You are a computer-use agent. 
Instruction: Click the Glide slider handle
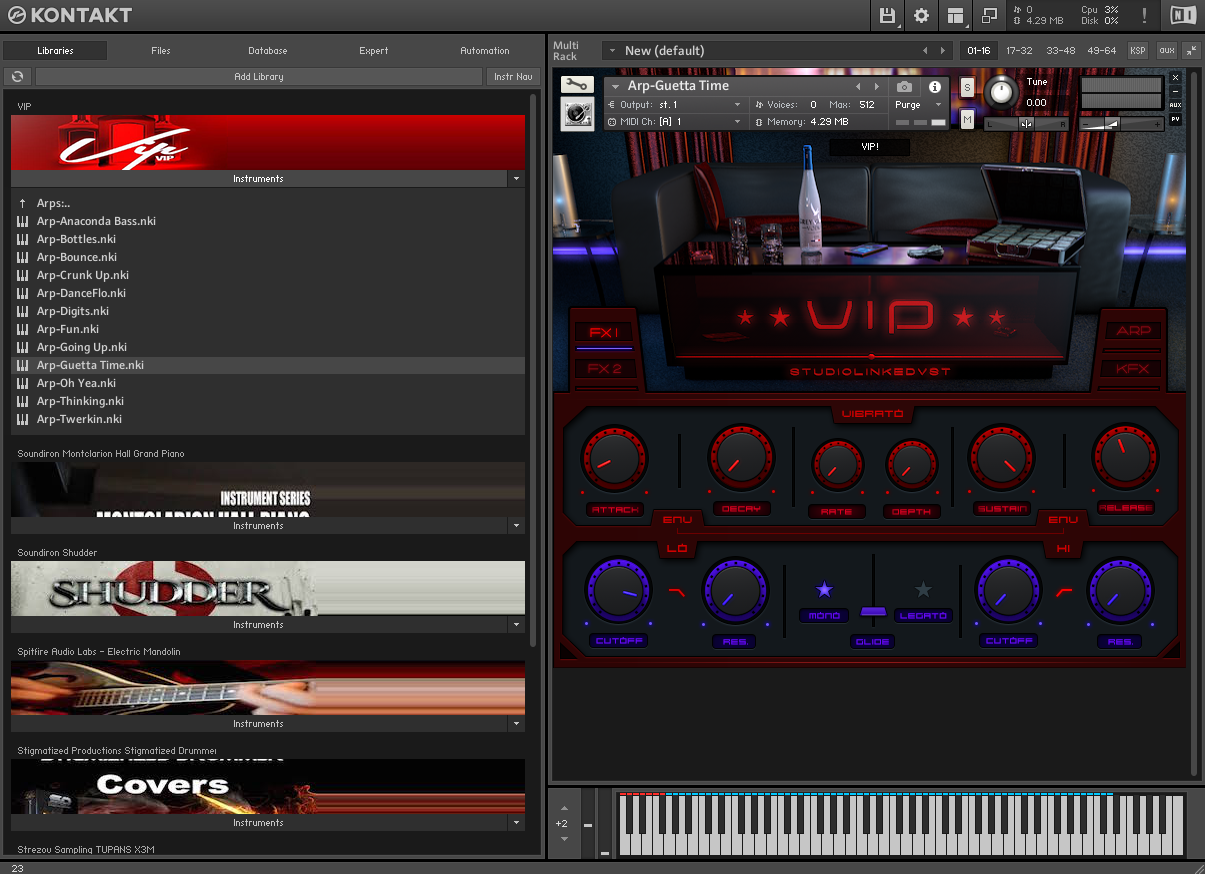(873, 611)
